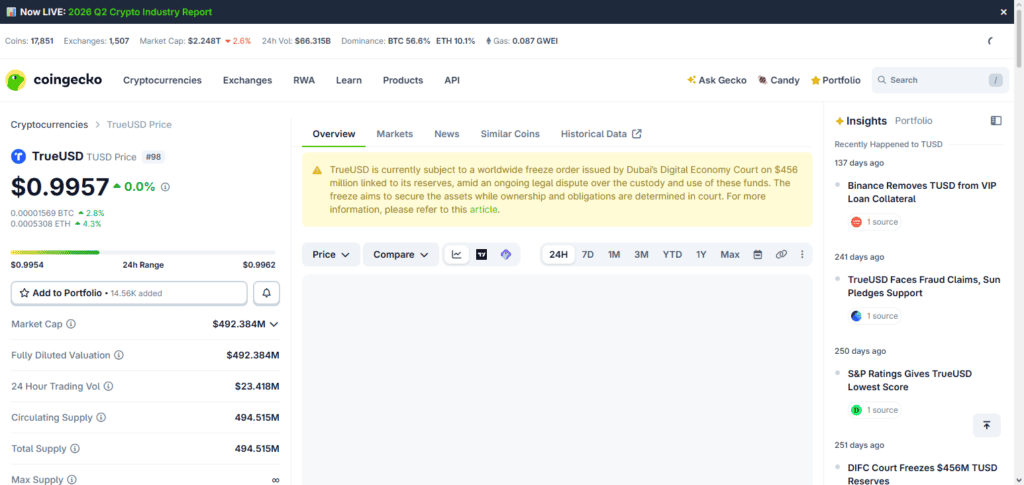This screenshot has width=1024, height=485.
Task: Open the chart three-dot more options
Action: pyautogui.click(x=803, y=255)
